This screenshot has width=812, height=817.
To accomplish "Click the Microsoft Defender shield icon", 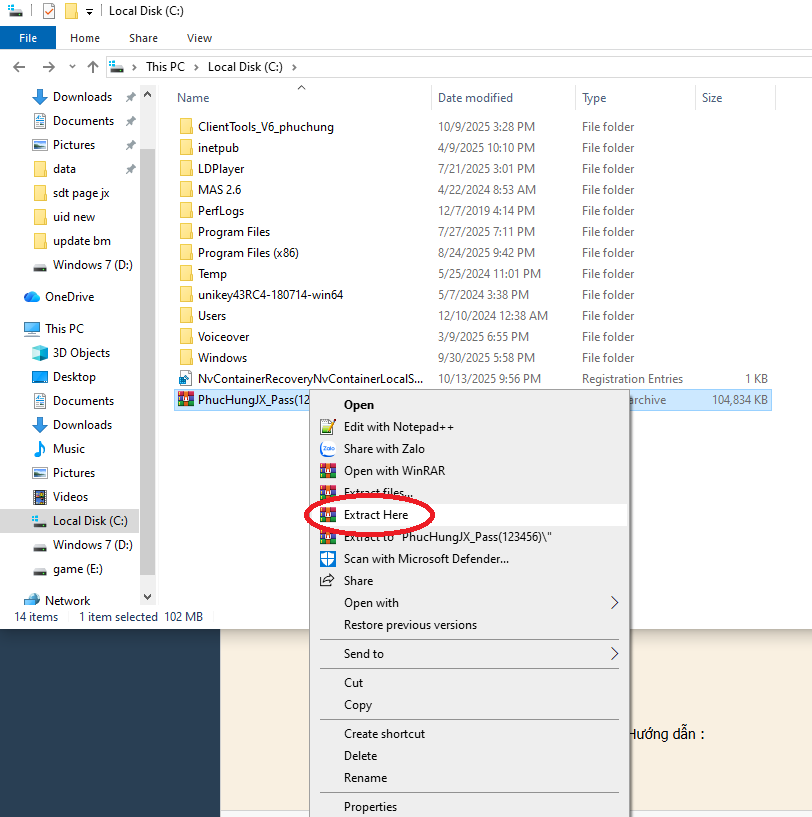I will coord(327,559).
